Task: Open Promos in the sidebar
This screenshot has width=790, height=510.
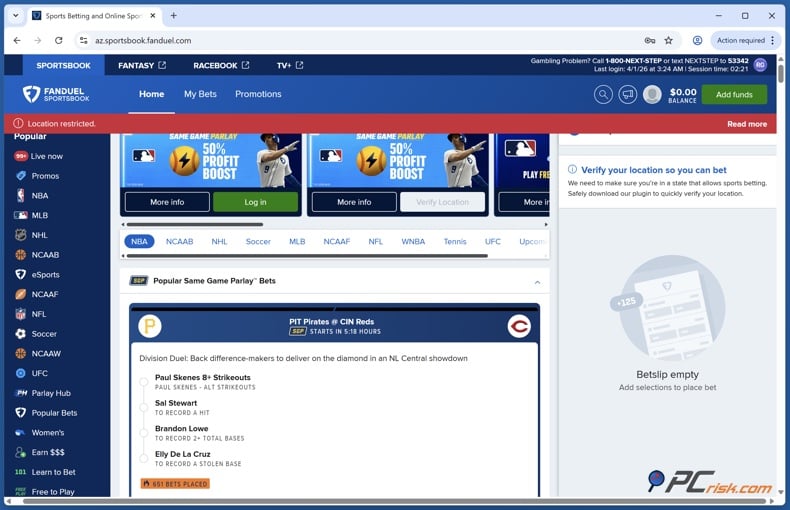Action: 37,176
